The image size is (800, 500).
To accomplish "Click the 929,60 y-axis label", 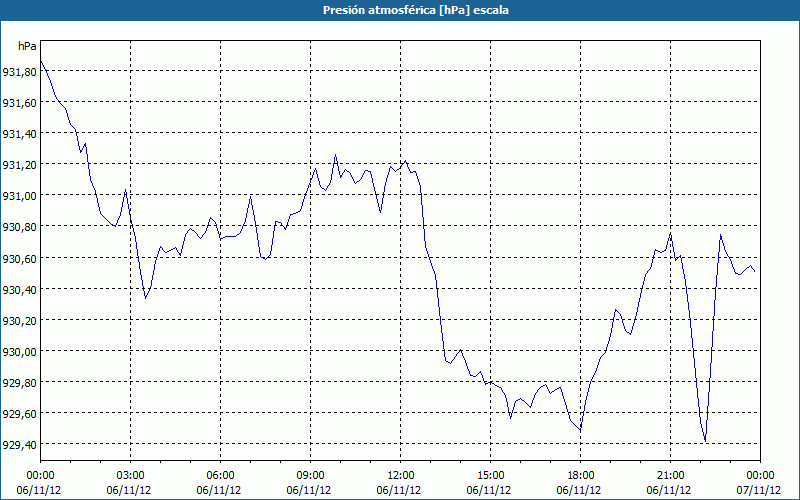I will [19, 414].
